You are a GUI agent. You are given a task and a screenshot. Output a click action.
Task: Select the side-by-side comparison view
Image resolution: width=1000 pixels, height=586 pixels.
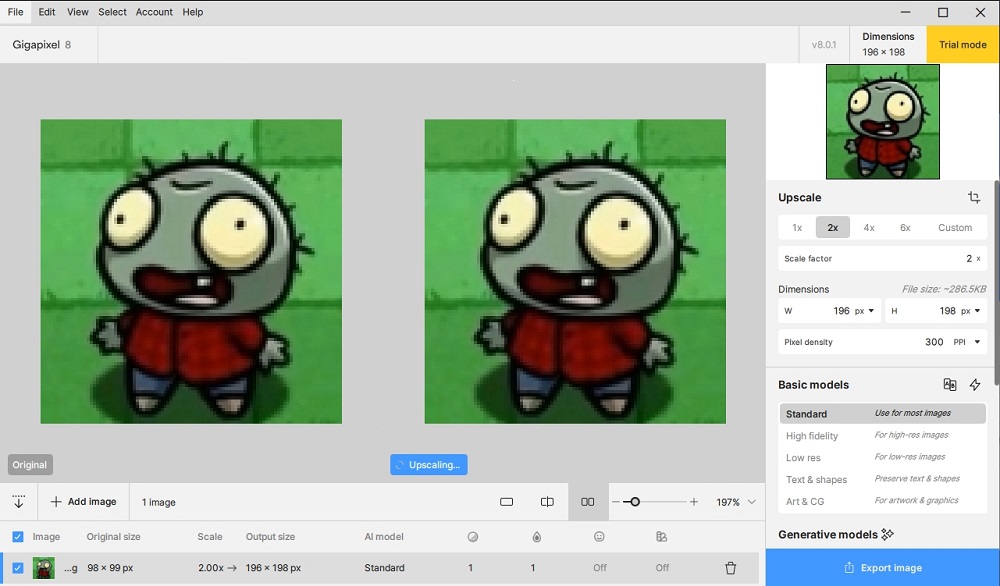(588, 502)
